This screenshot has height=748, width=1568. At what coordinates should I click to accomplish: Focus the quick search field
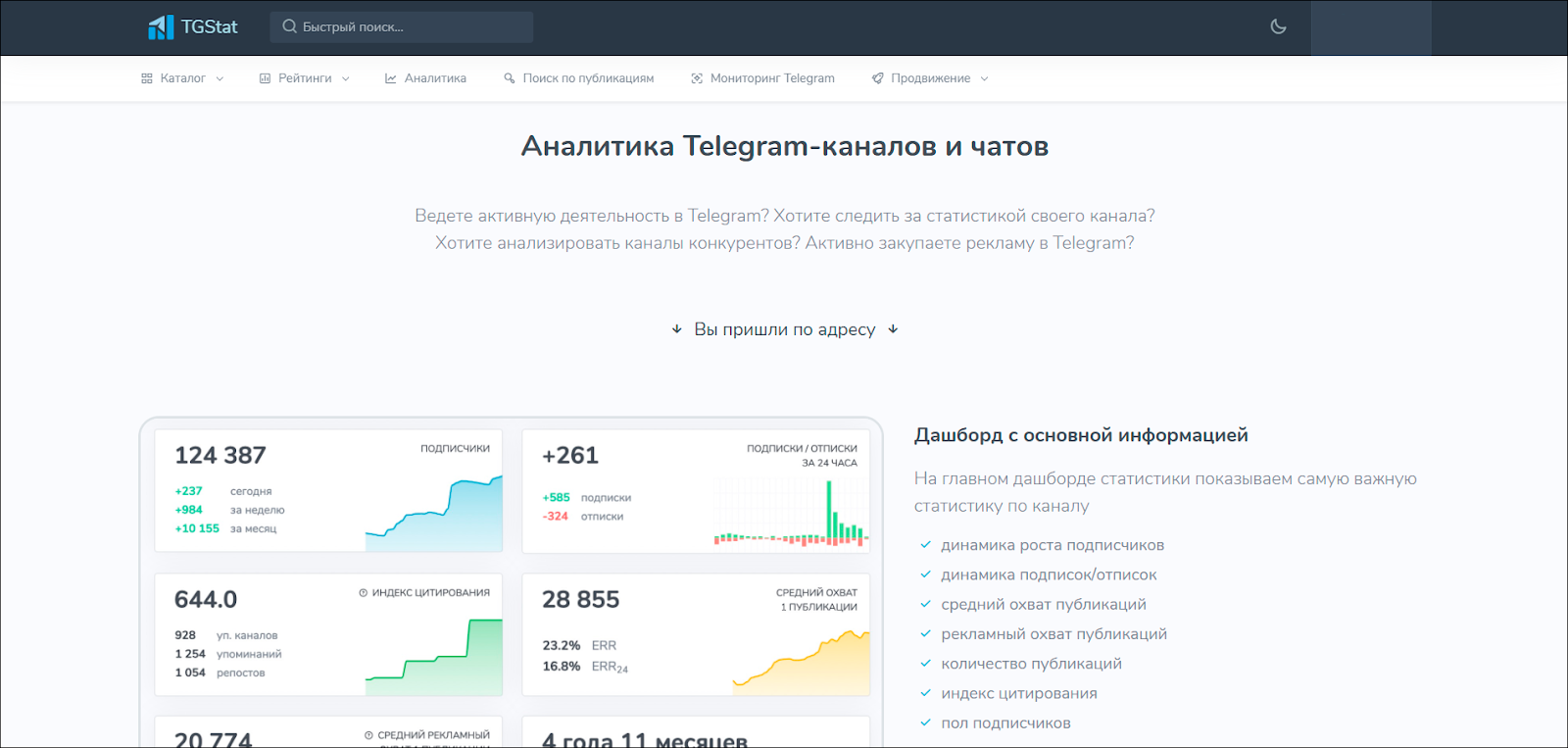point(402,26)
